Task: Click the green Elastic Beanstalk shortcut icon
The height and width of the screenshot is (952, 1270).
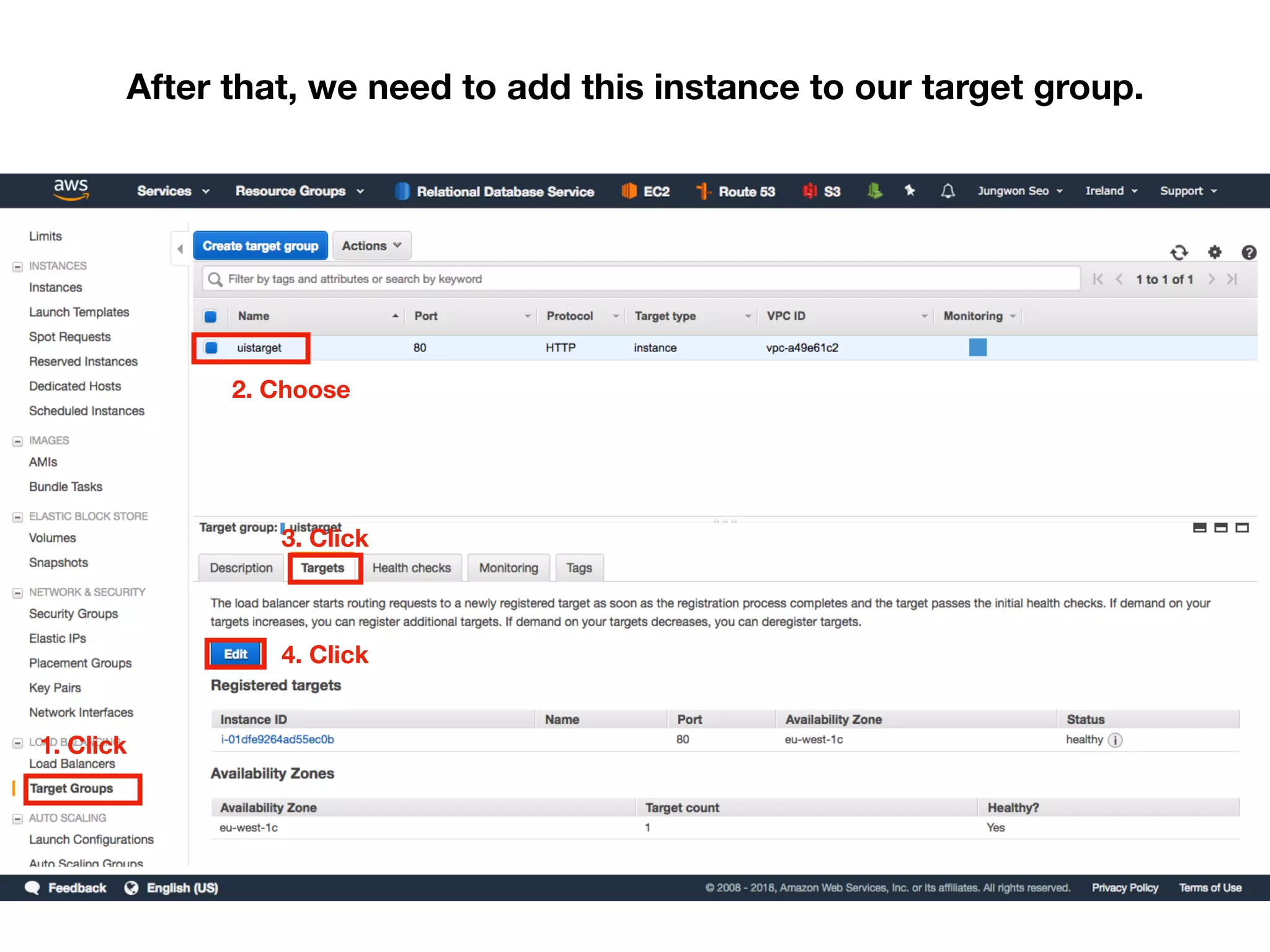Action: pyautogui.click(x=874, y=191)
